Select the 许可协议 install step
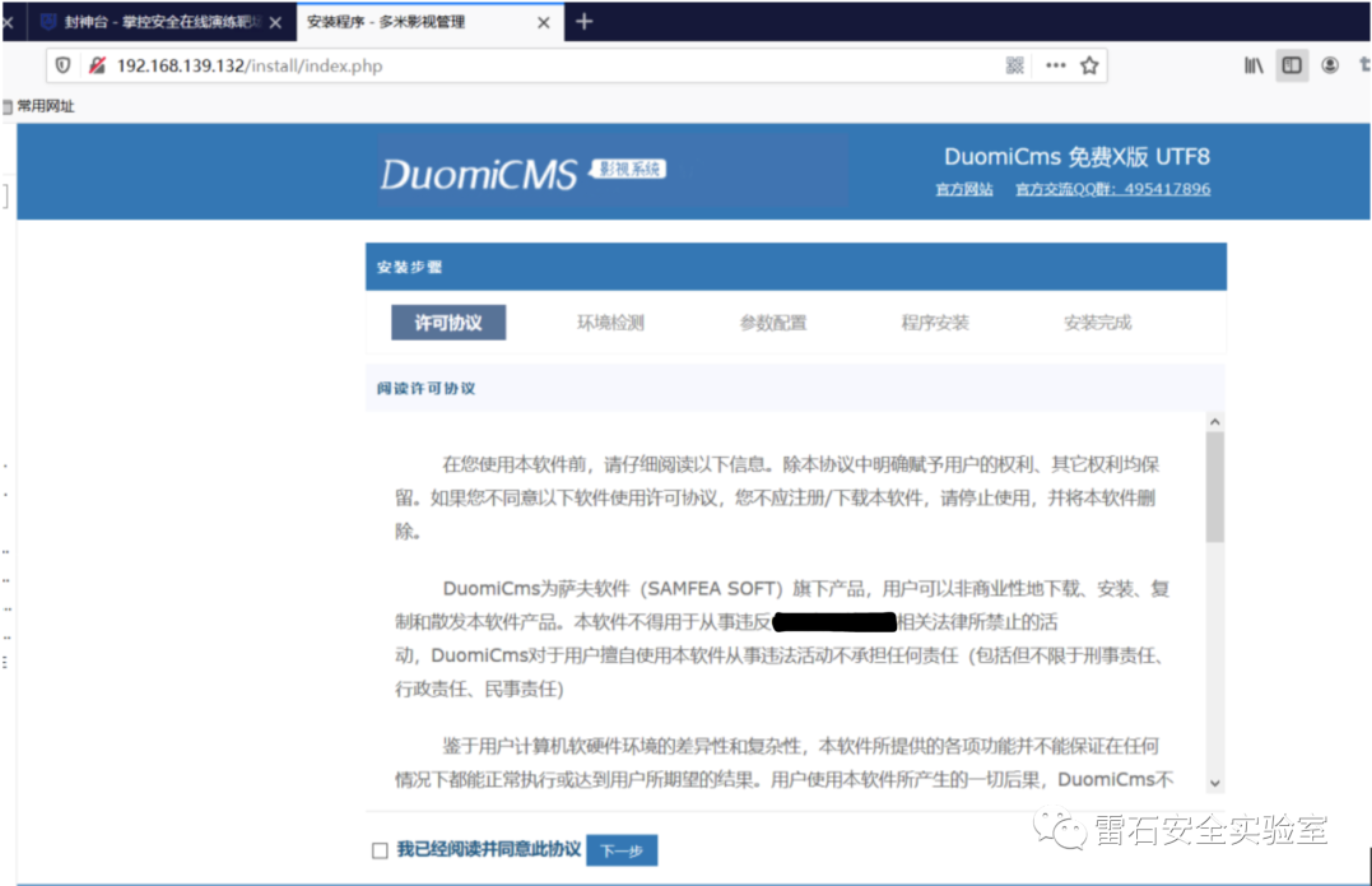Screen dimensions: 1372x886 pyautogui.click(x=448, y=323)
